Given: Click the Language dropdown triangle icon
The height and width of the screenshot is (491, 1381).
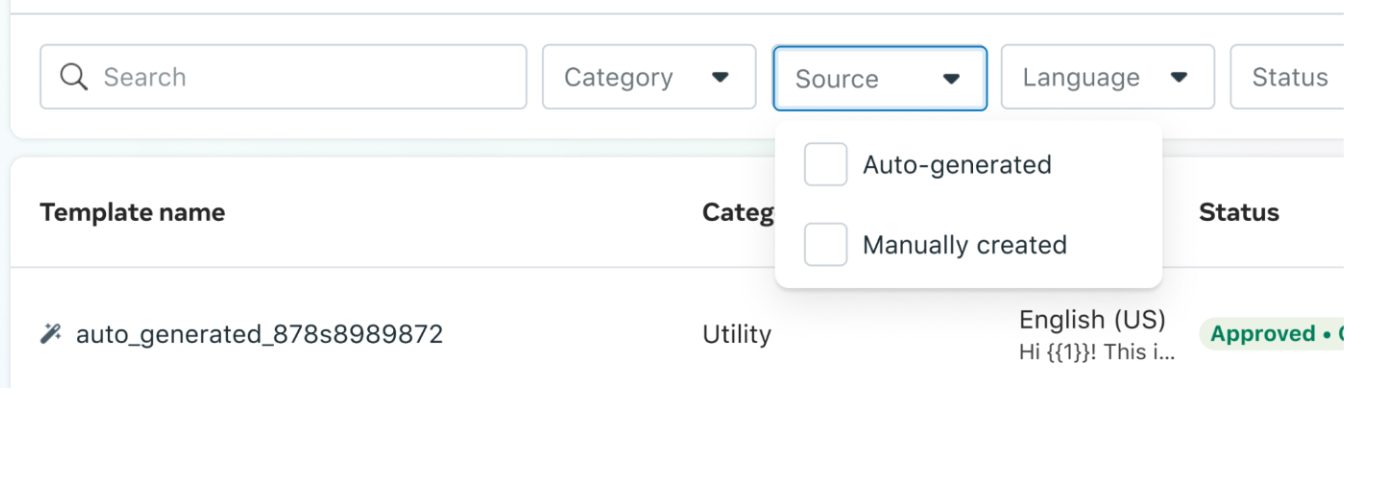Looking at the screenshot, I should (x=1178, y=77).
